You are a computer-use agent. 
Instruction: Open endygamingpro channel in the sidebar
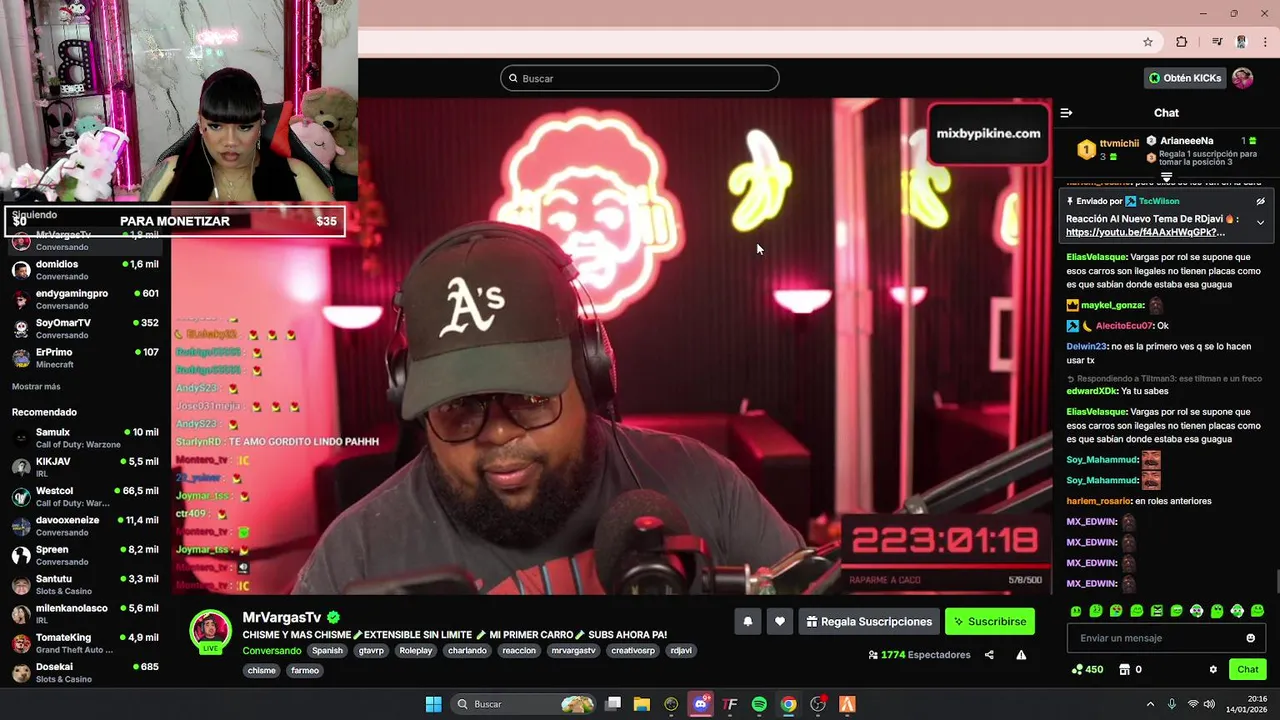point(85,299)
